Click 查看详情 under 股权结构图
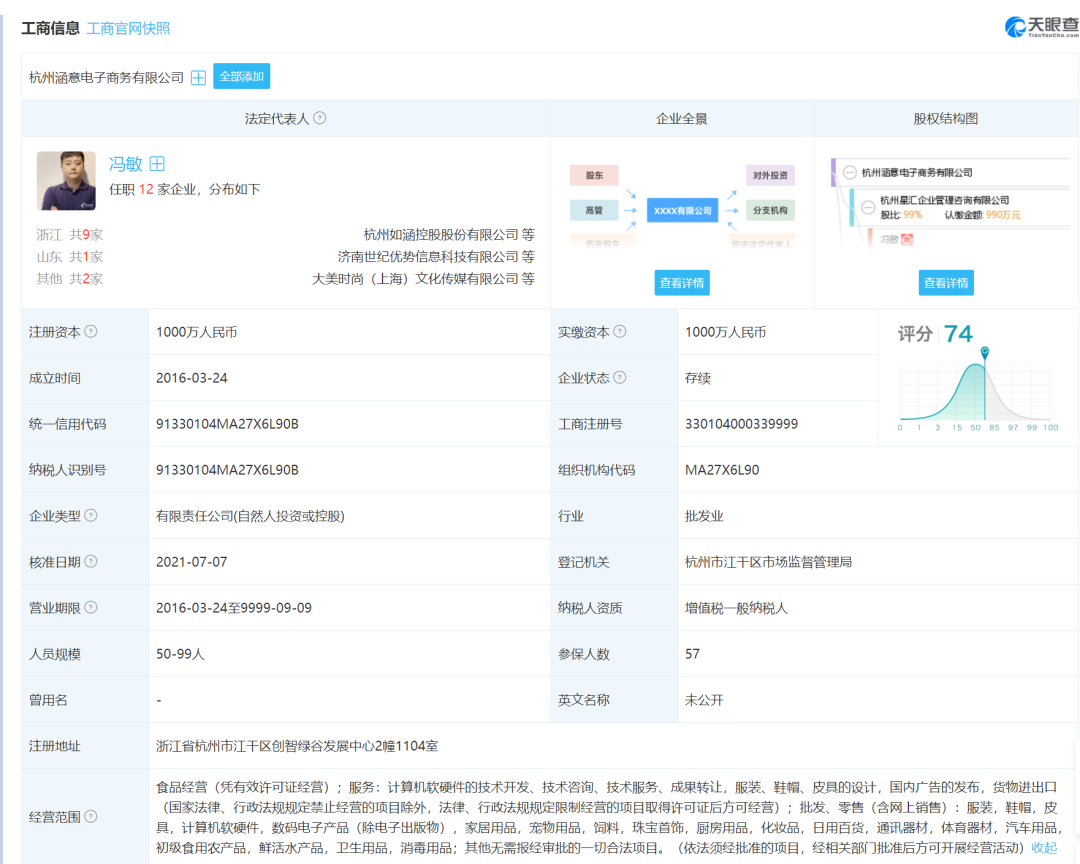The height and width of the screenshot is (864, 1080). point(946,282)
